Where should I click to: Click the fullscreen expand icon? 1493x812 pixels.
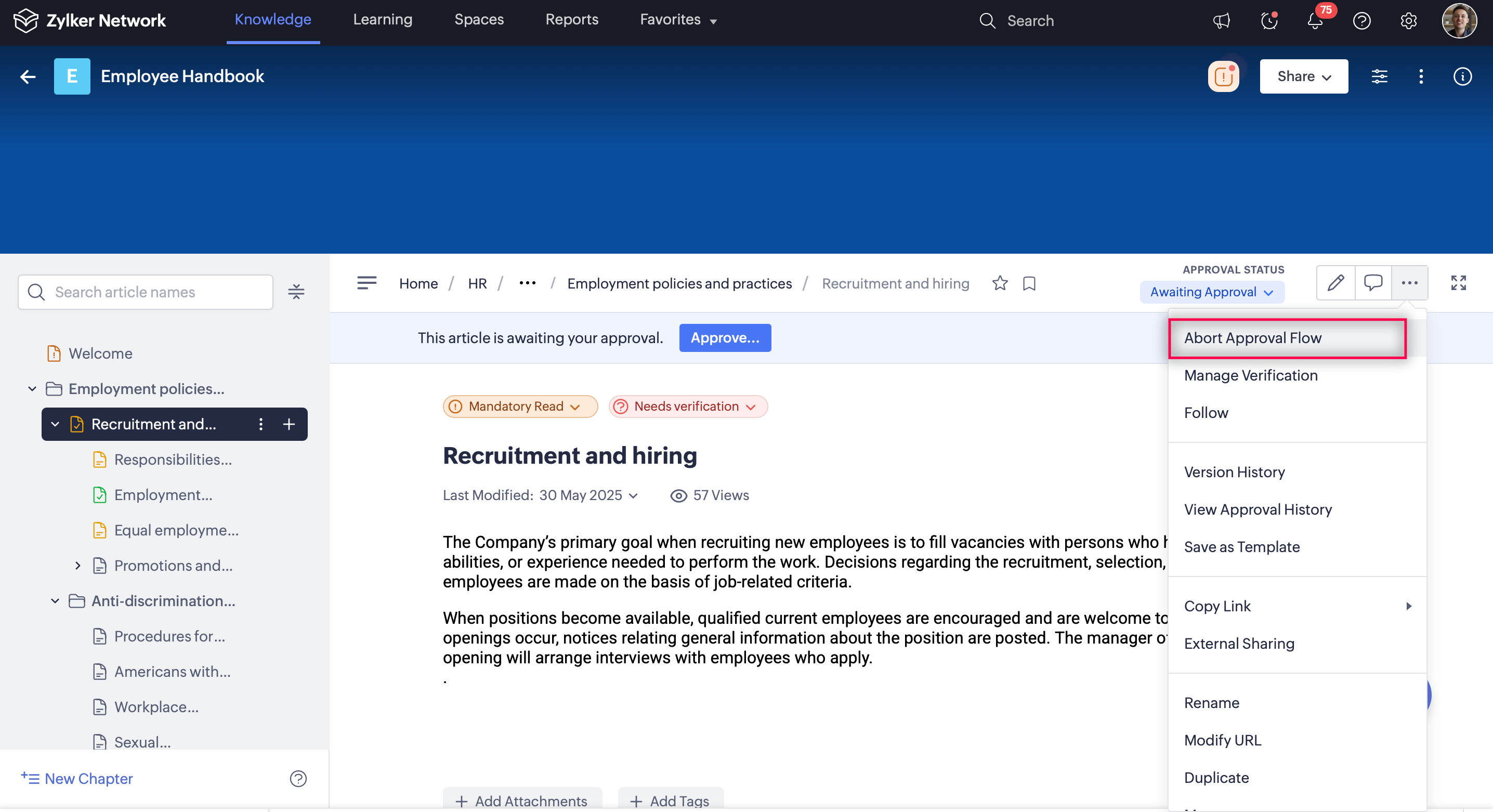[1458, 283]
